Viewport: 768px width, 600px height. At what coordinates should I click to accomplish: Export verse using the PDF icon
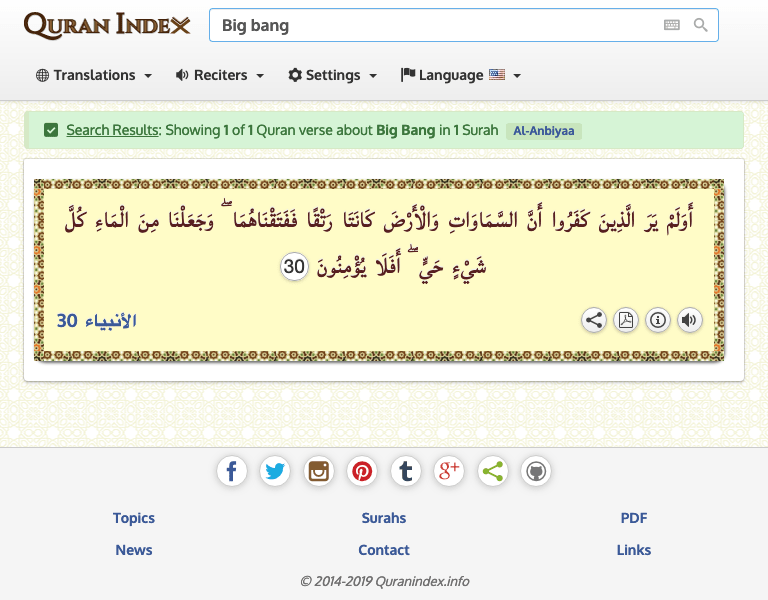(x=626, y=320)
